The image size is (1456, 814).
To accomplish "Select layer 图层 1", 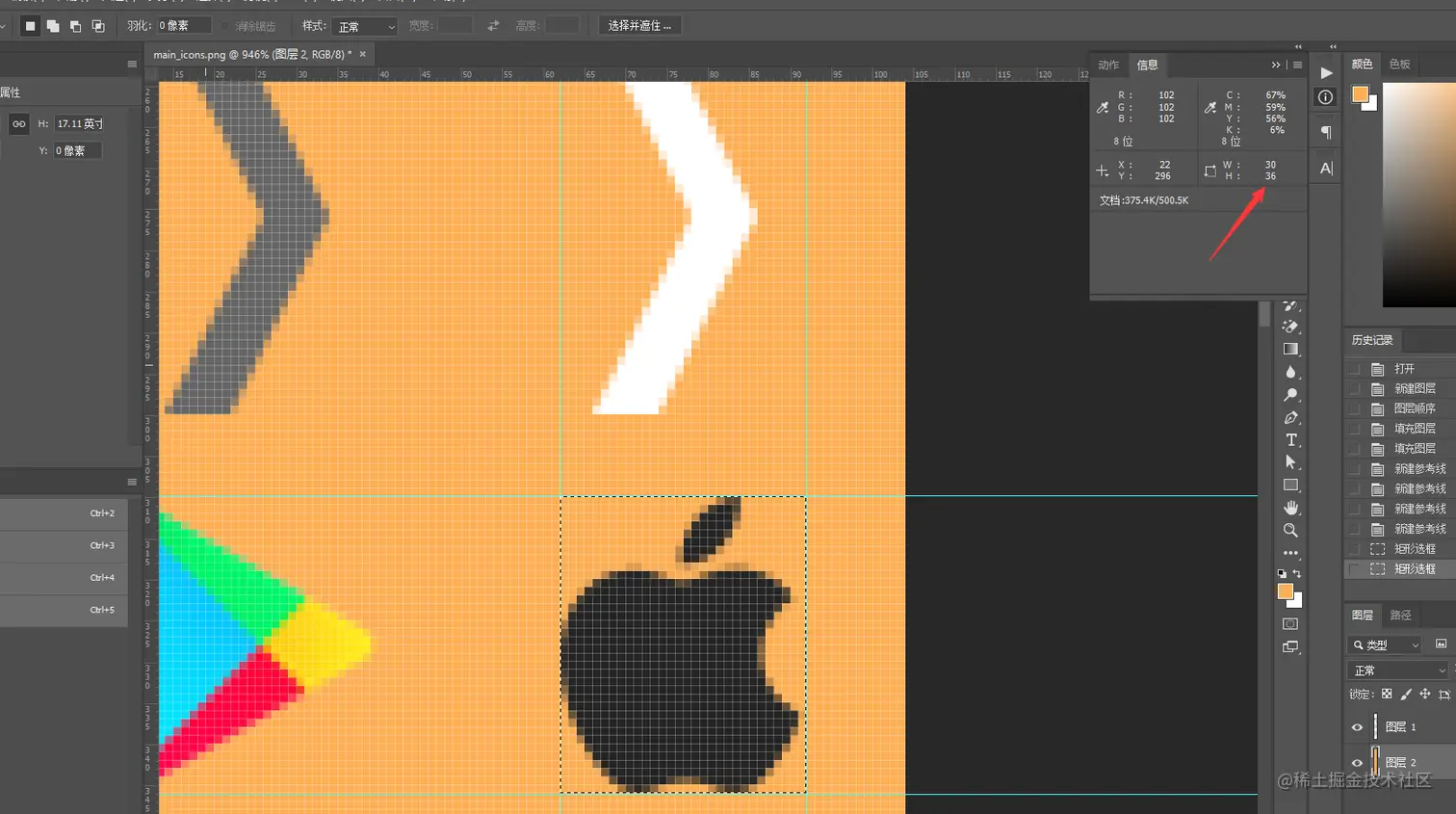I will (1400, 727).
